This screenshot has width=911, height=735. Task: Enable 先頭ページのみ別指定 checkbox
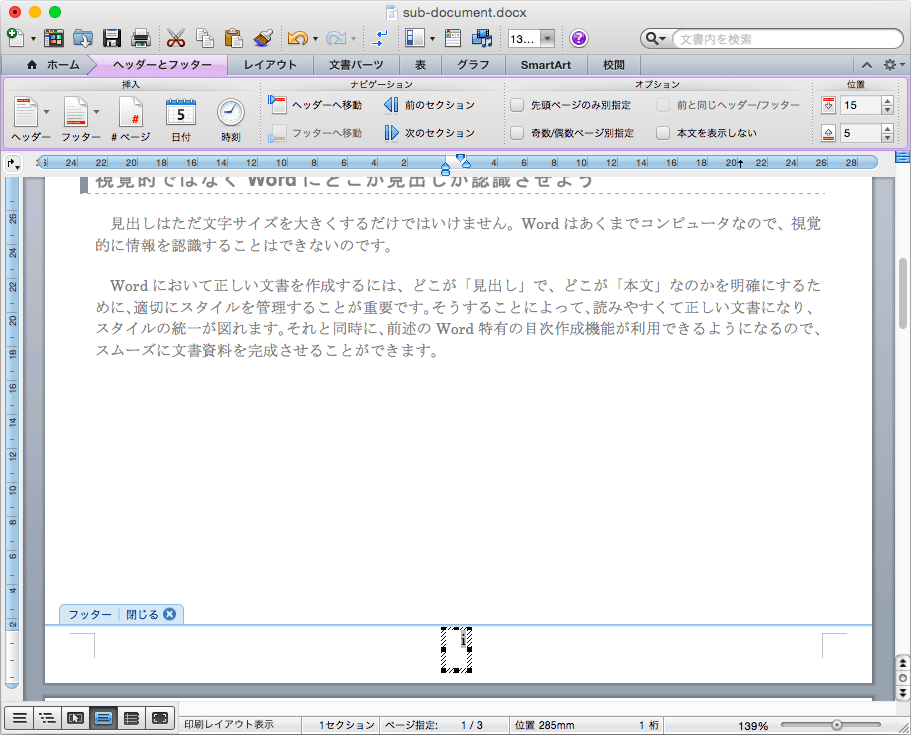[517, 105]
